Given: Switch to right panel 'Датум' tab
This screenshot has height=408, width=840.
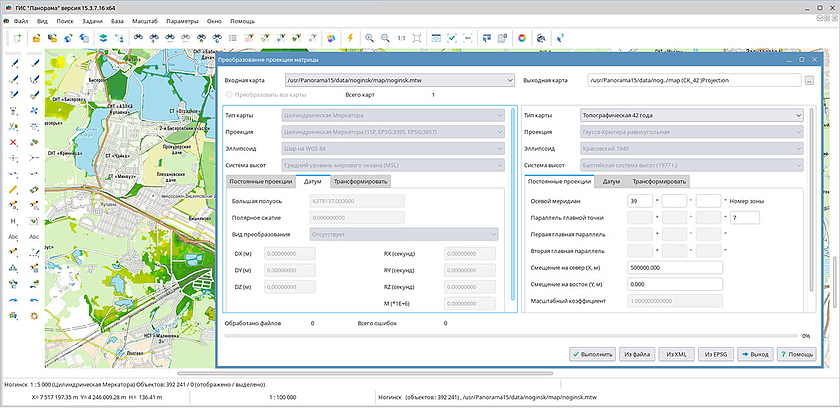Looking at the screenshot, I should pos(611,182).
